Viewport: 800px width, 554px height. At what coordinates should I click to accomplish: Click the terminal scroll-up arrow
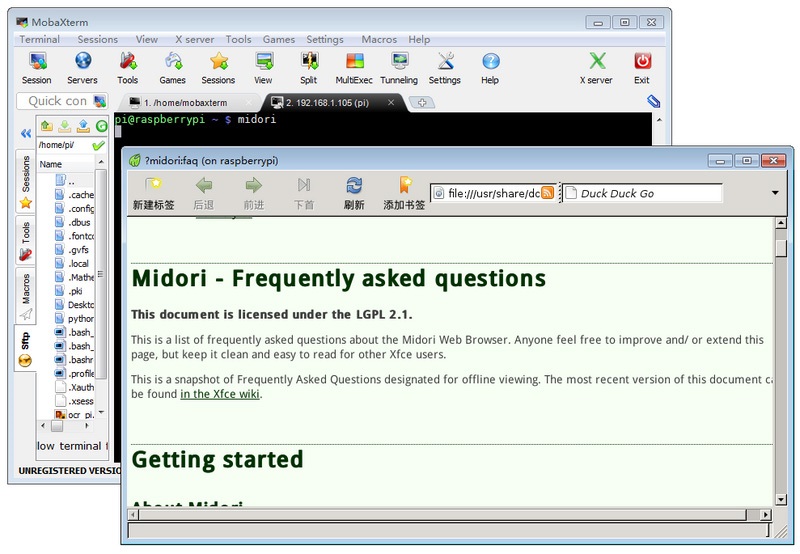coord(659,120)
